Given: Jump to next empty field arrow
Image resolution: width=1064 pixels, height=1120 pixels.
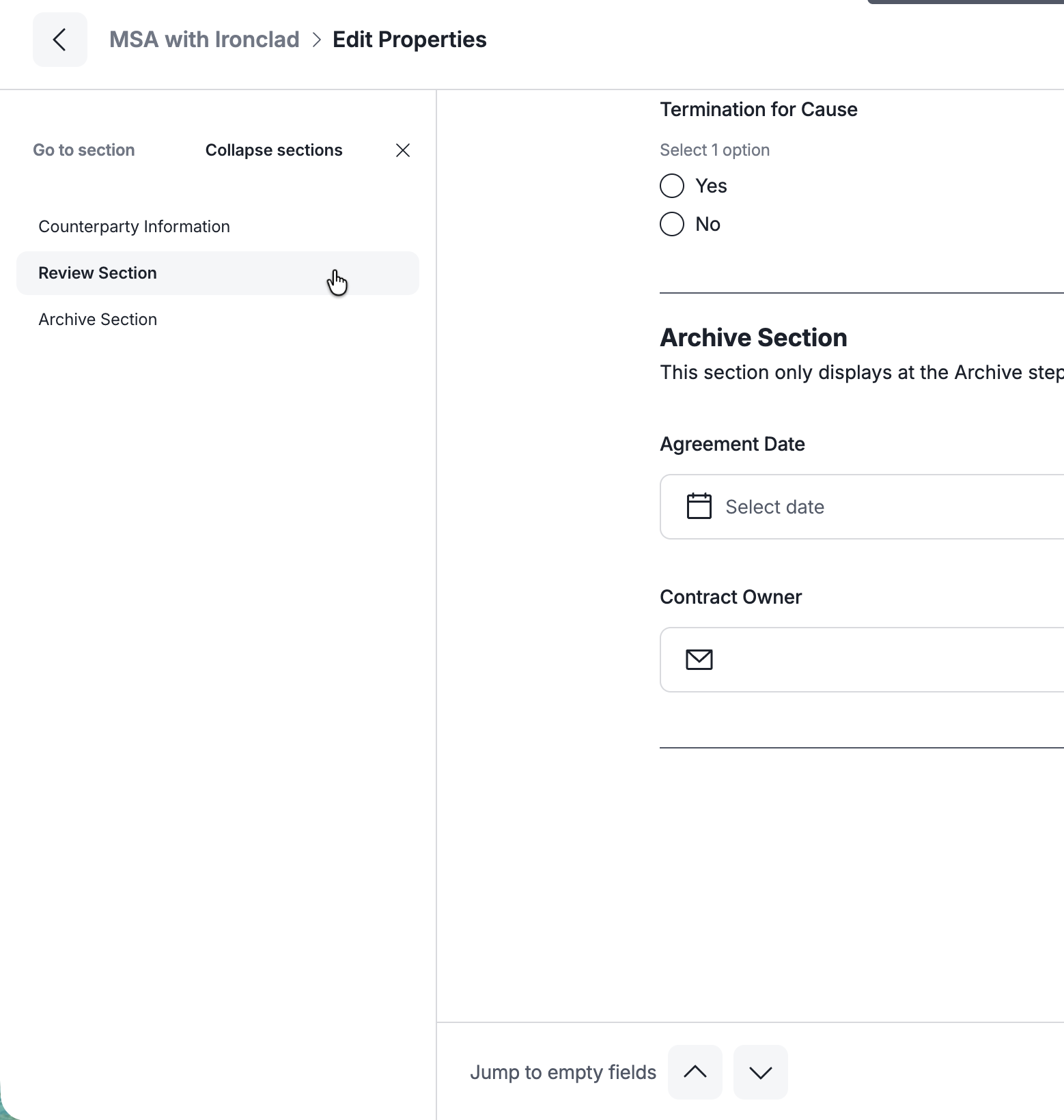Looking at the screenshot, I should click(760, 1072).
